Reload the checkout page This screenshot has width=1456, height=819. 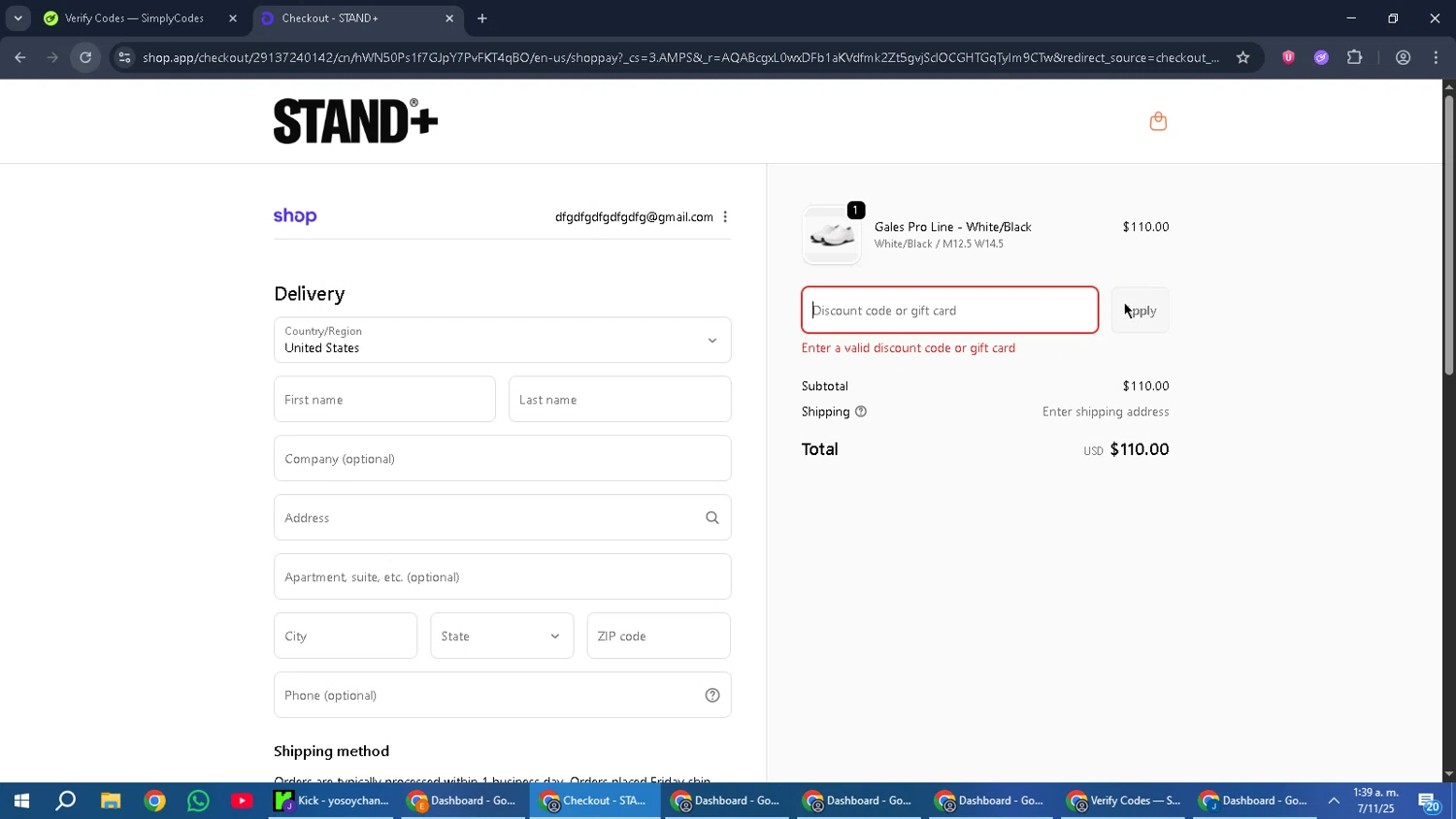tap(85, 57)
